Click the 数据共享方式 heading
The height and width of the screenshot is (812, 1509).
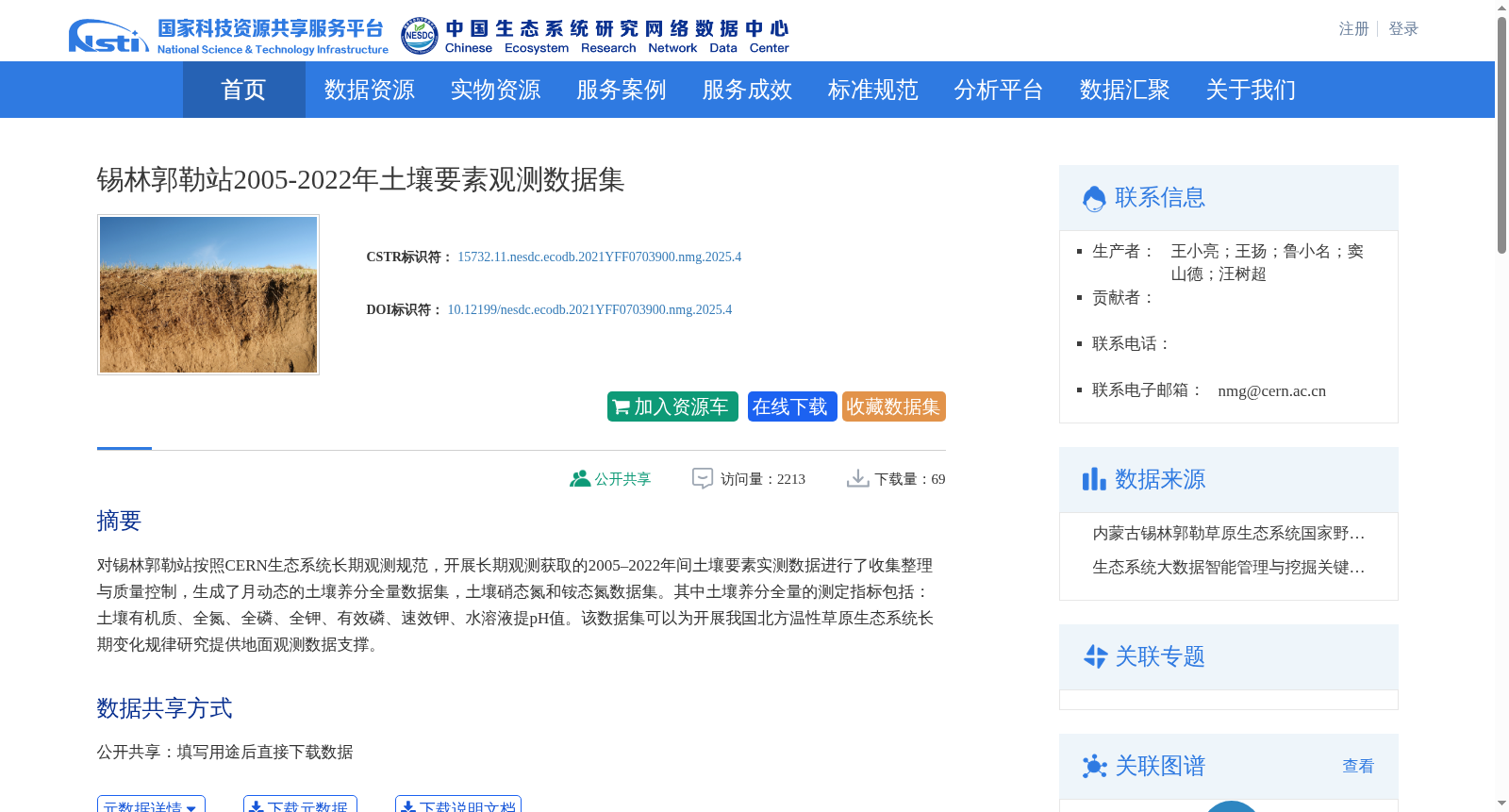[164, 708]
